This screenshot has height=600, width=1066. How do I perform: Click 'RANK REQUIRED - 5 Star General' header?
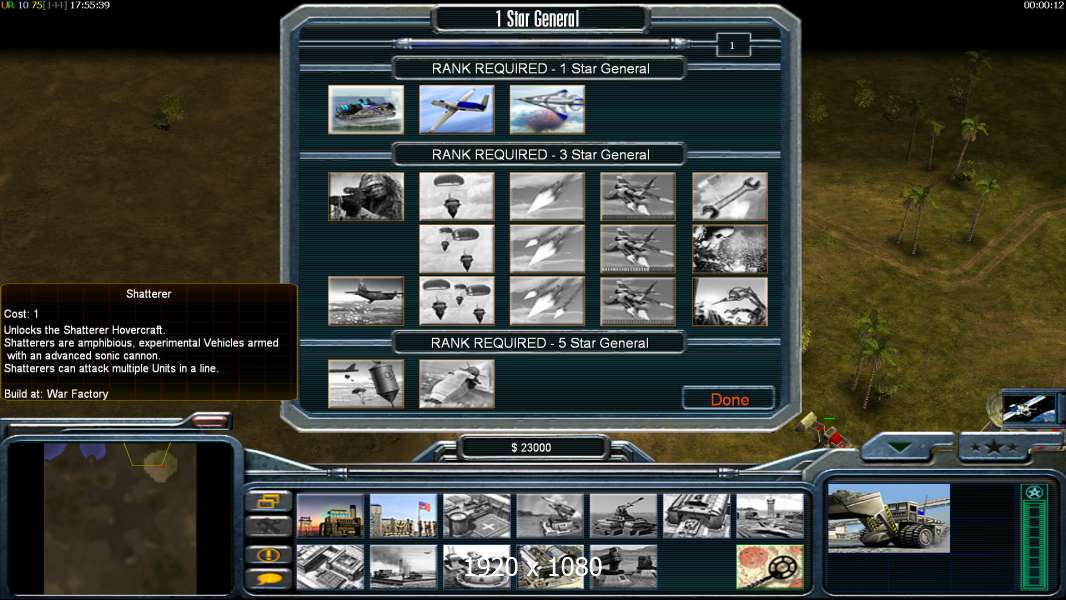coord(539,342)
